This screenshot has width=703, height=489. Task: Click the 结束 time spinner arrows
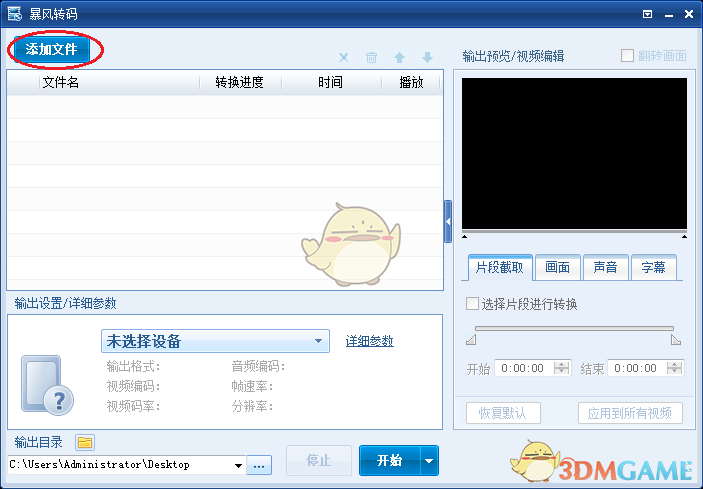point(674,368)
